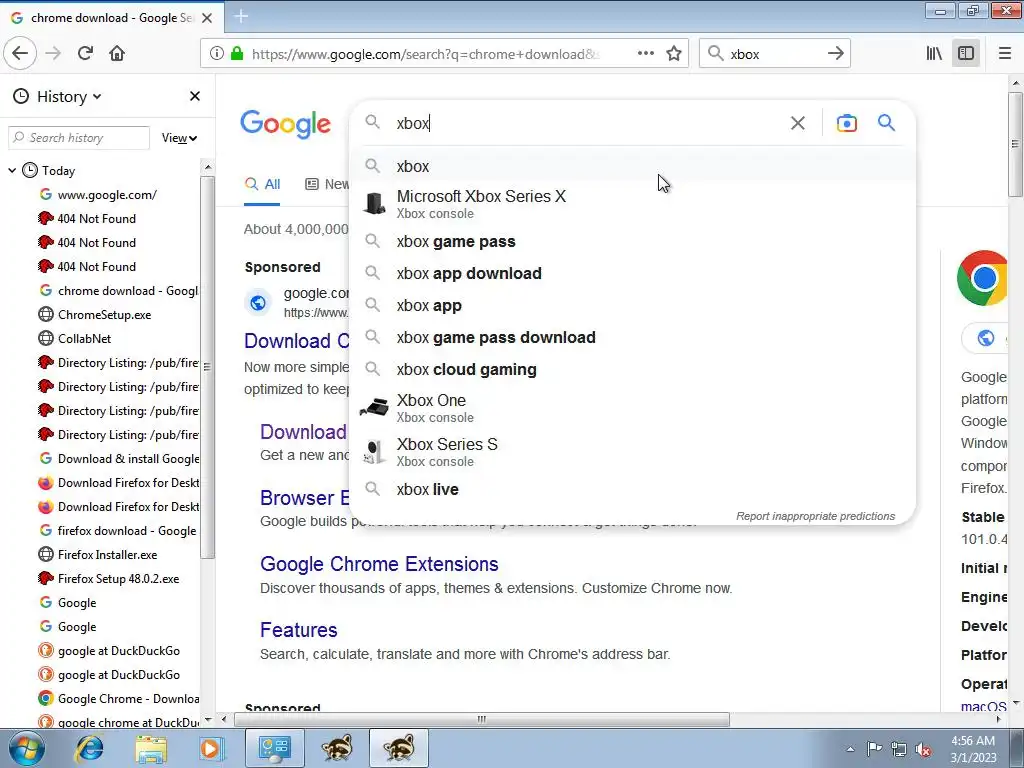Choose the Xbox One console suggestion
1024x768 pixels.
tap(632, 408)
